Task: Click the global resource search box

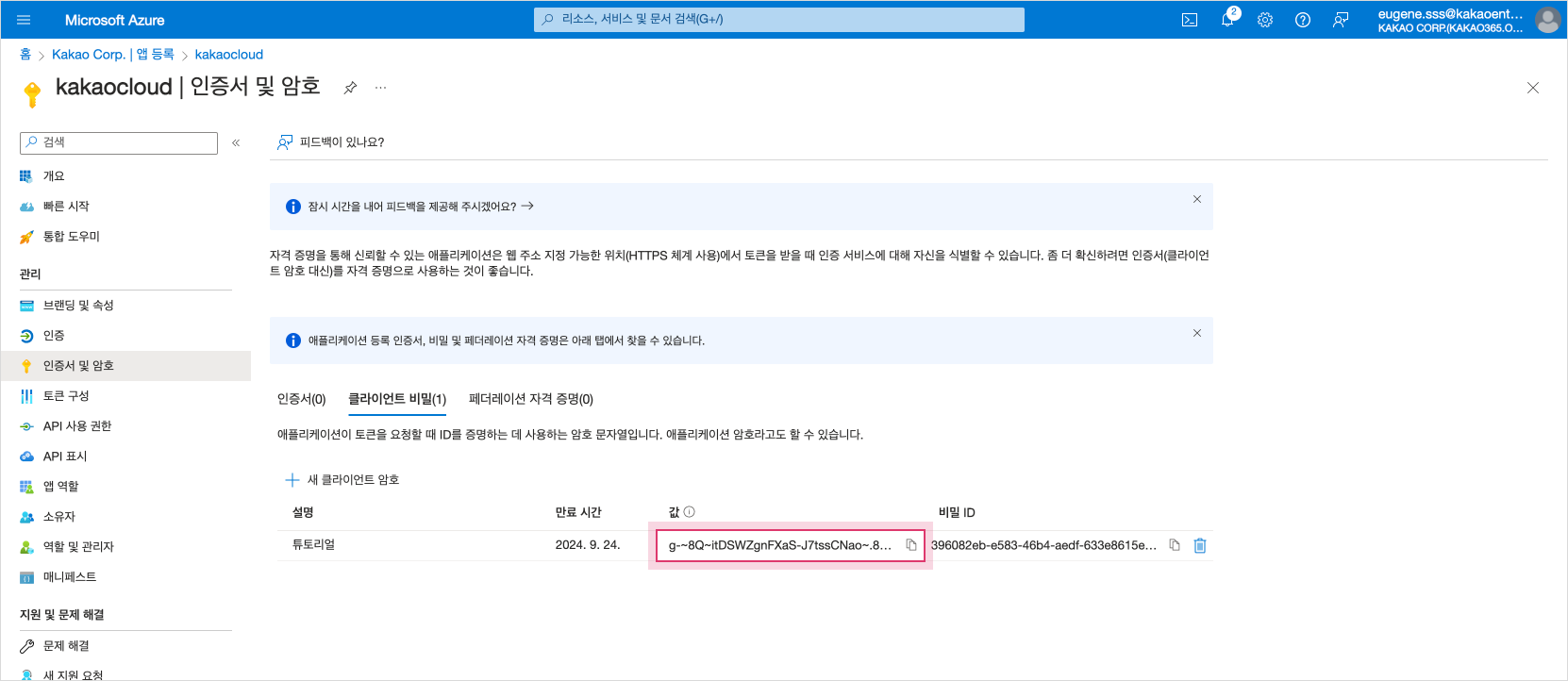Action: pos(779,20)
